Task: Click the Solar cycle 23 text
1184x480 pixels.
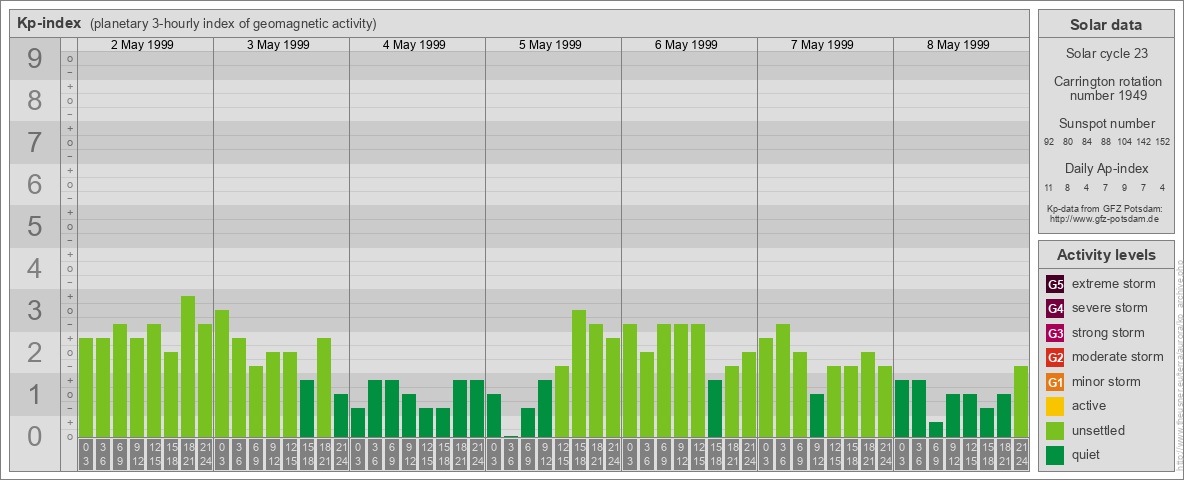Action: click(x=1105, y=54)
